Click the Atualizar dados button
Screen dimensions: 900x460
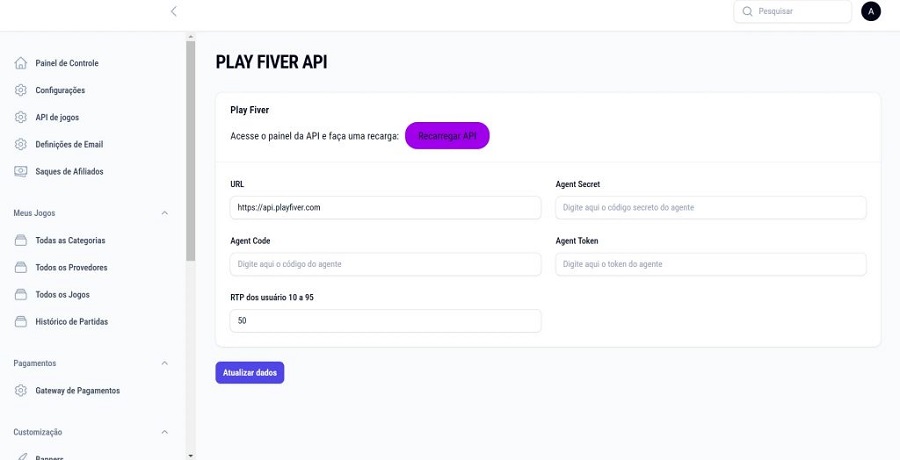(x=250, y=373)
